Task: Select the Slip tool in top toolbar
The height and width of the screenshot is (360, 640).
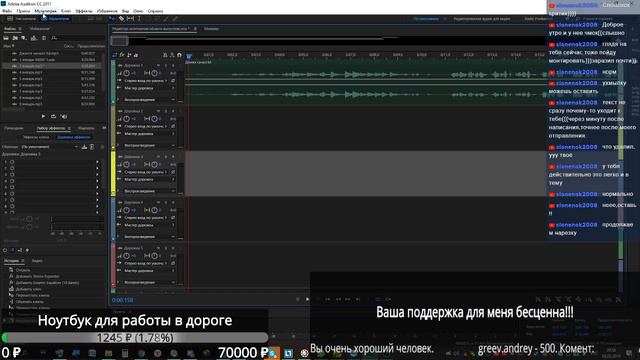Action: [x=130, y=19]
